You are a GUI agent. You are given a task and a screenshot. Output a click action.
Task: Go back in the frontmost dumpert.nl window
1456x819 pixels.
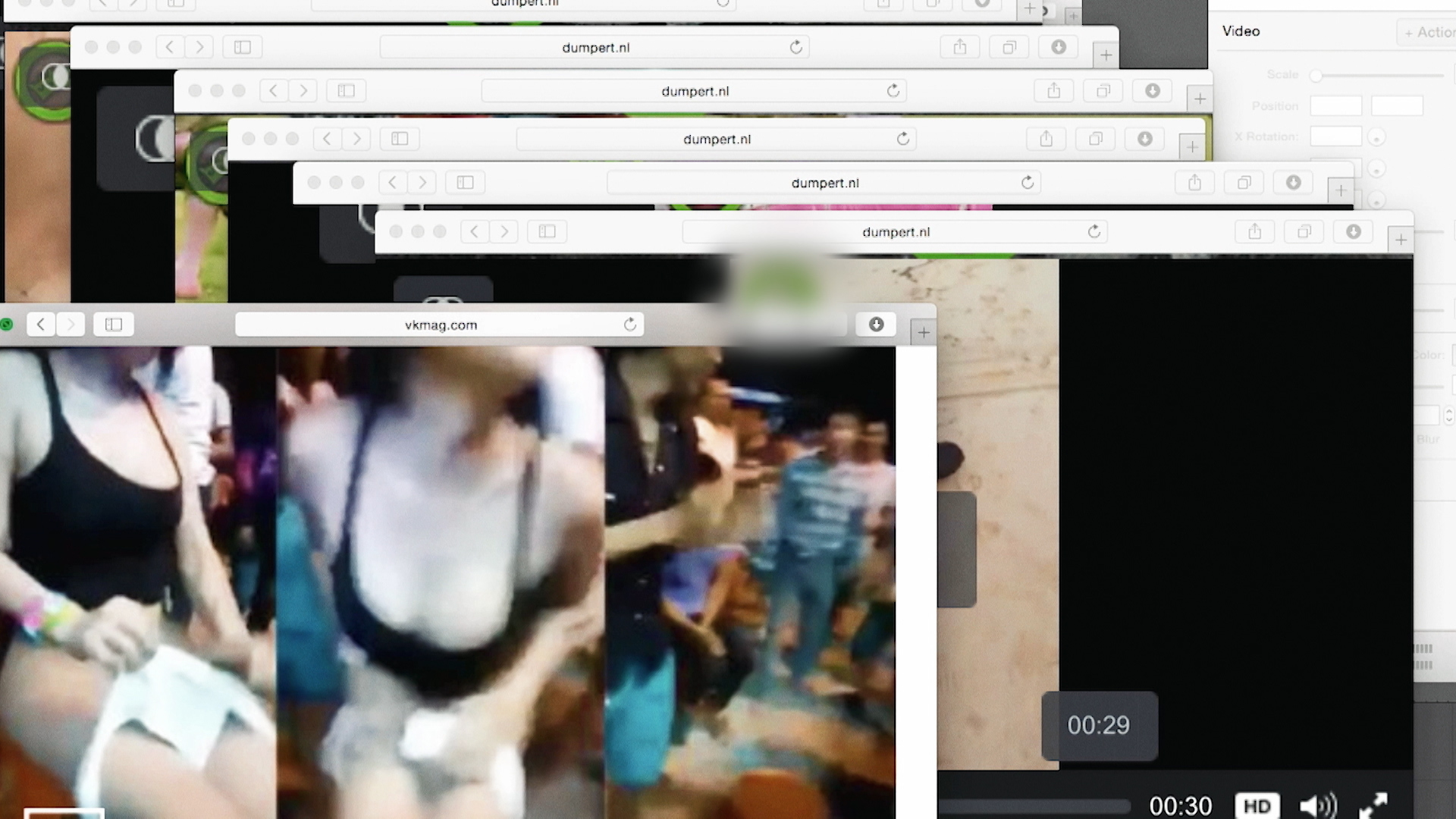click(475, 231)
